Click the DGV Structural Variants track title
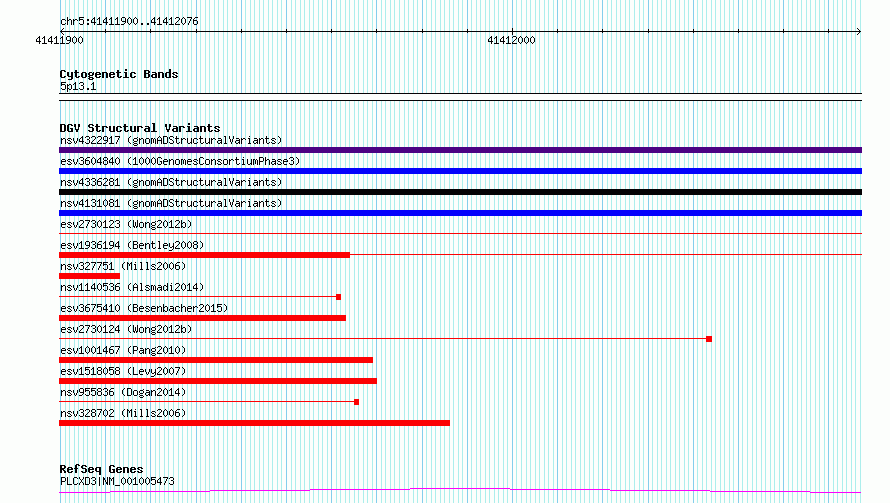This screenshot has width=890, height=503. click(140, 128)
